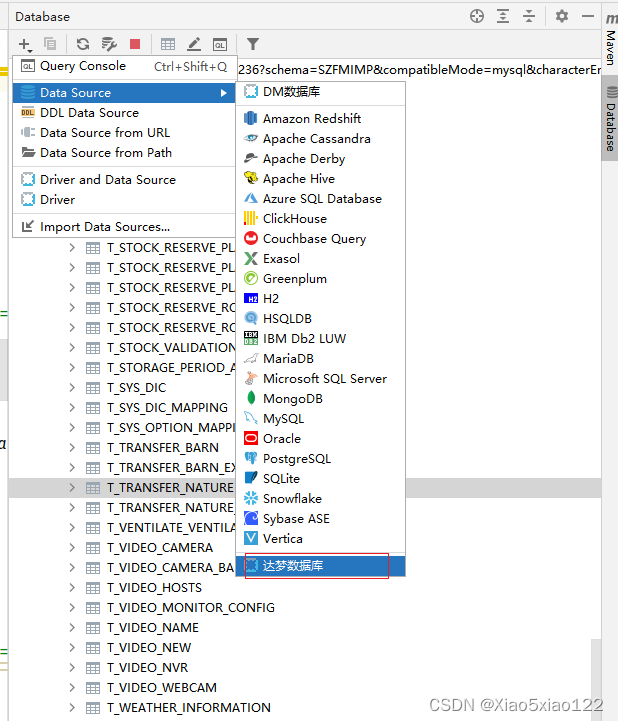Select IBM Db2 LUW

(x=320, y=339)
